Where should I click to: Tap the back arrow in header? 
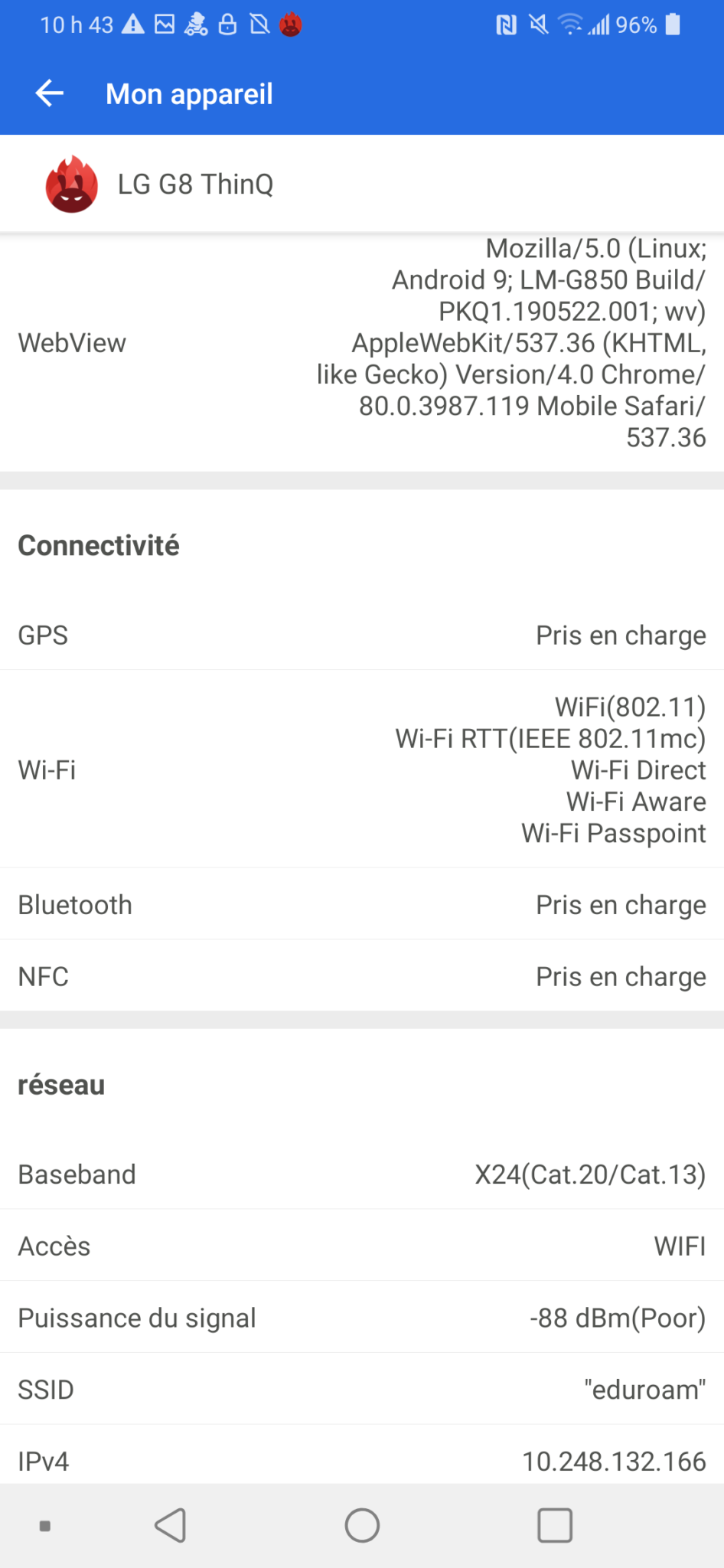50,93
